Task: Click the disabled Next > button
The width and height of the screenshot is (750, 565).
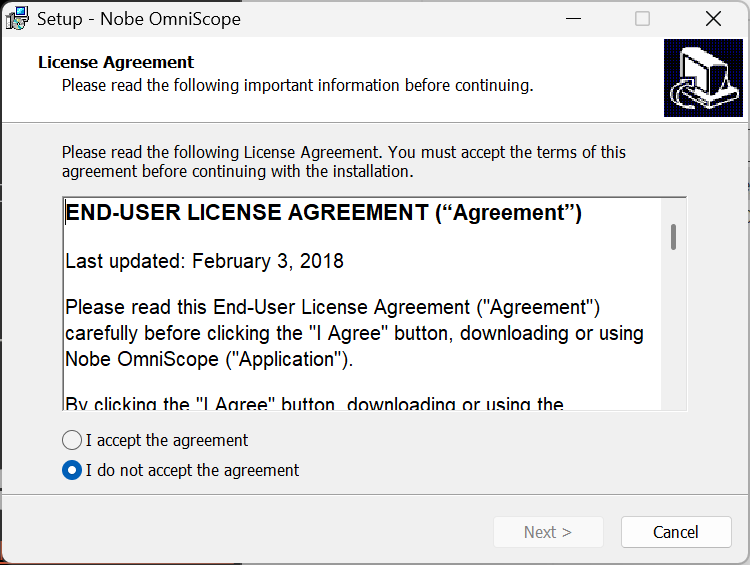Action: [x=548, y=532]
